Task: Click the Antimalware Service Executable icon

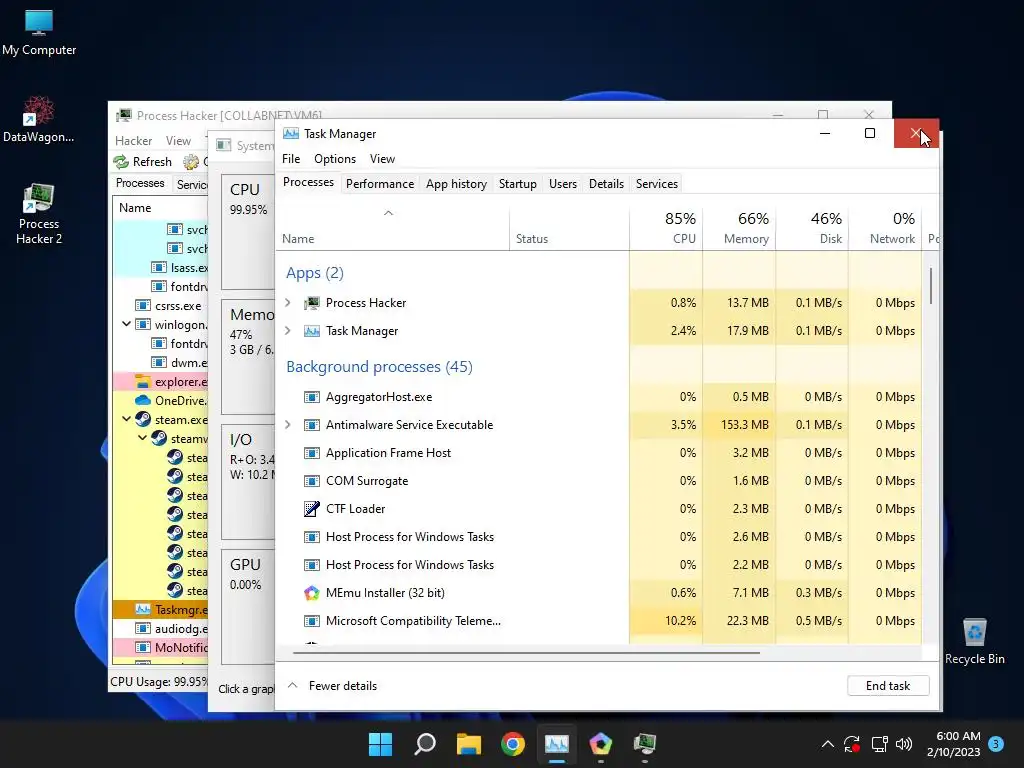Action: click(312, 425)
